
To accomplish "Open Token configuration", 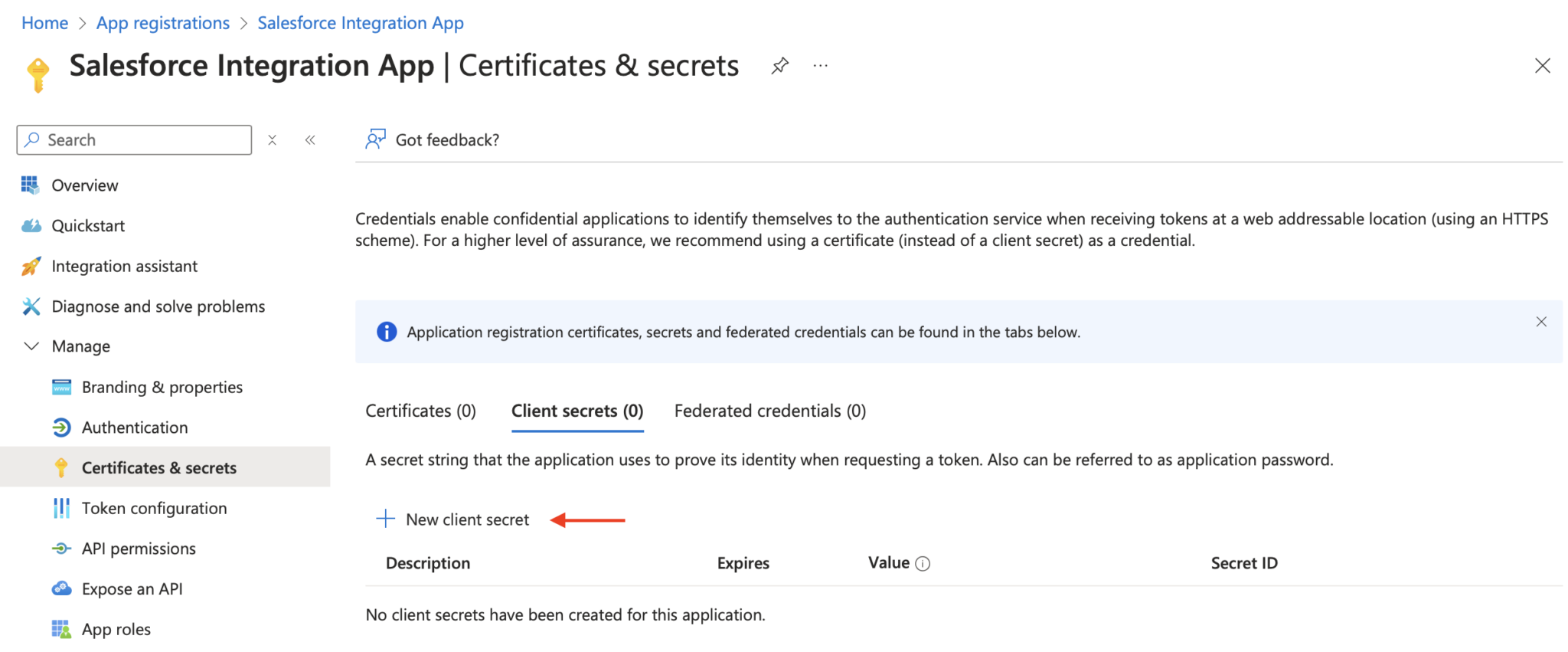I will [x=154, y=508].
